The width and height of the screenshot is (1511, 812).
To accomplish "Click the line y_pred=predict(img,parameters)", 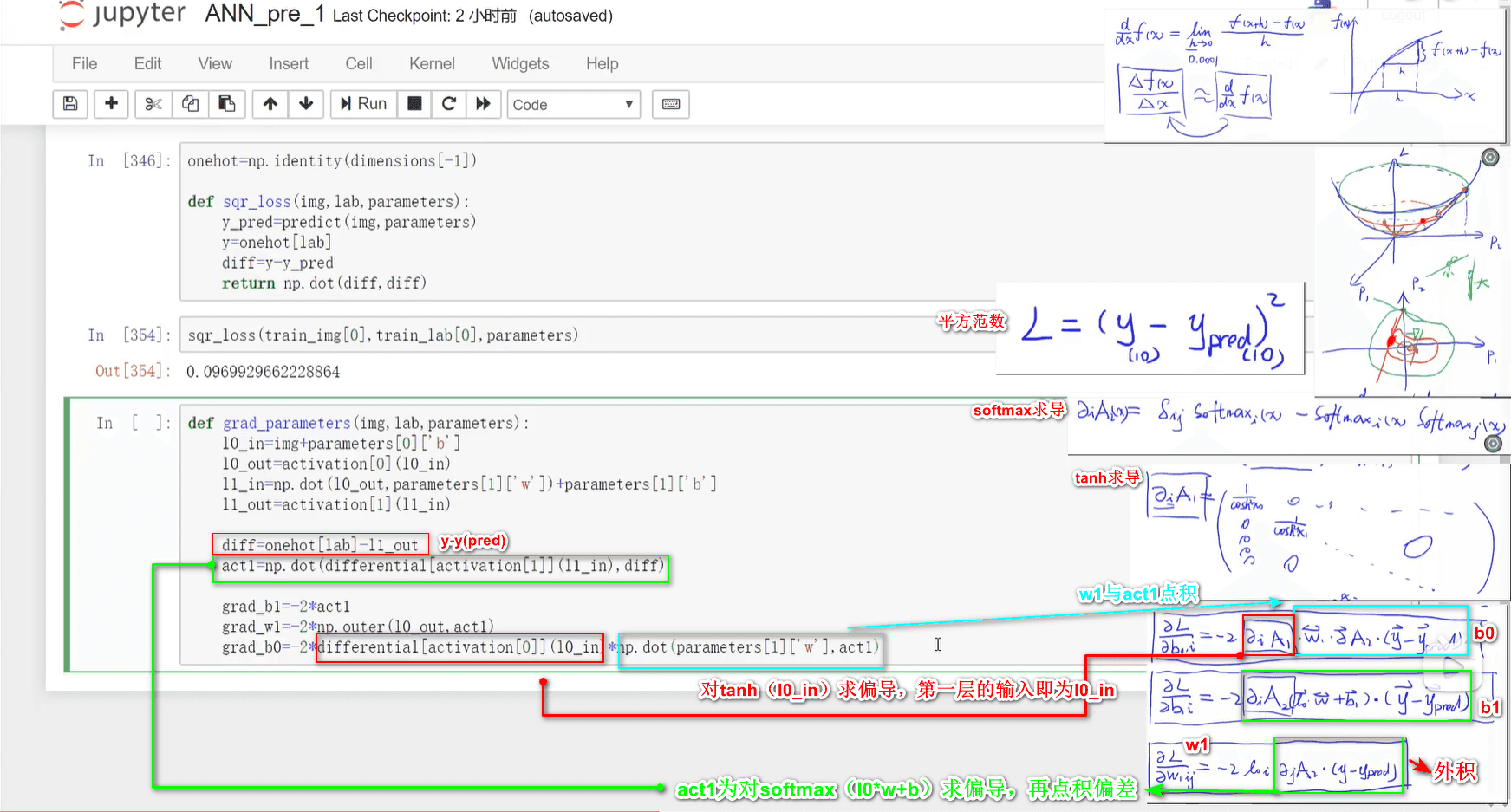I will tap(349, 223).
